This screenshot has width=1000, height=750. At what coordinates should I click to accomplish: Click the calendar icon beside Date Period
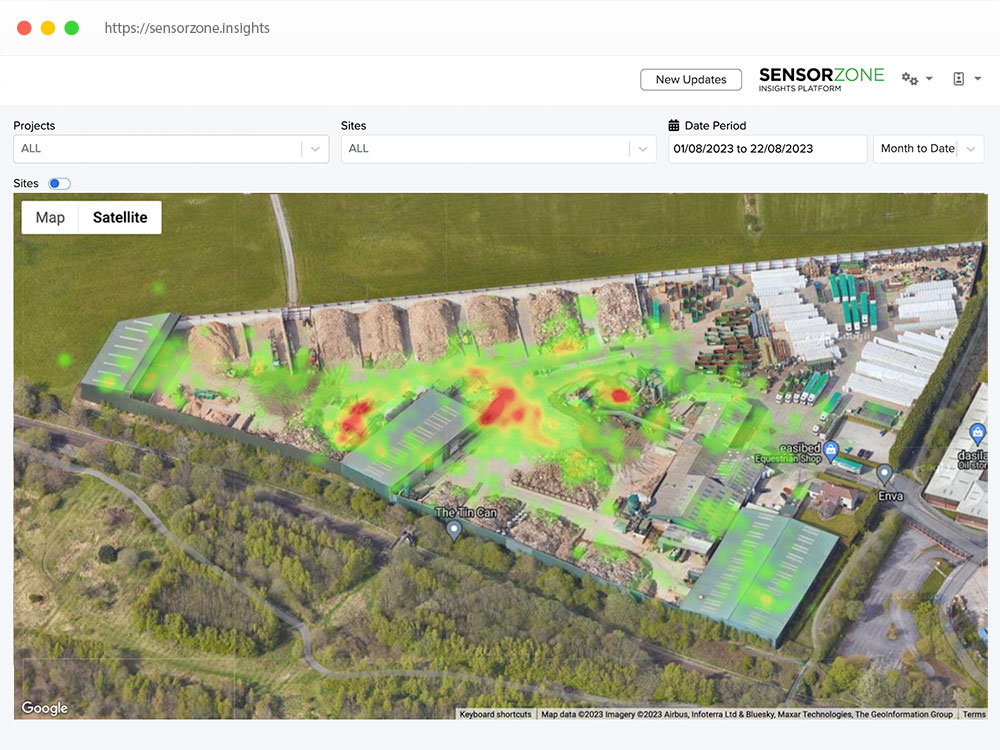point(673,124)
